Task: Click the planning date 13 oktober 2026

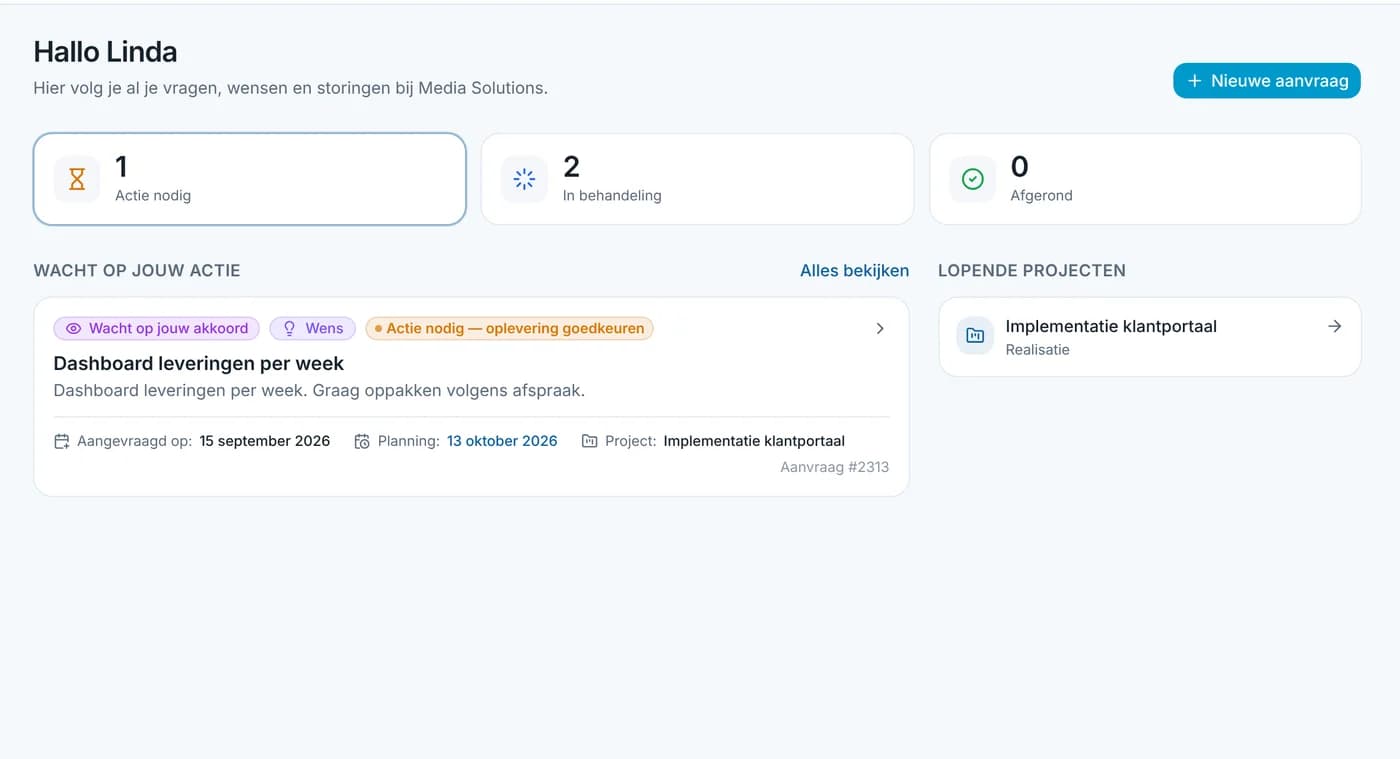Action: [x=502, y=441]
